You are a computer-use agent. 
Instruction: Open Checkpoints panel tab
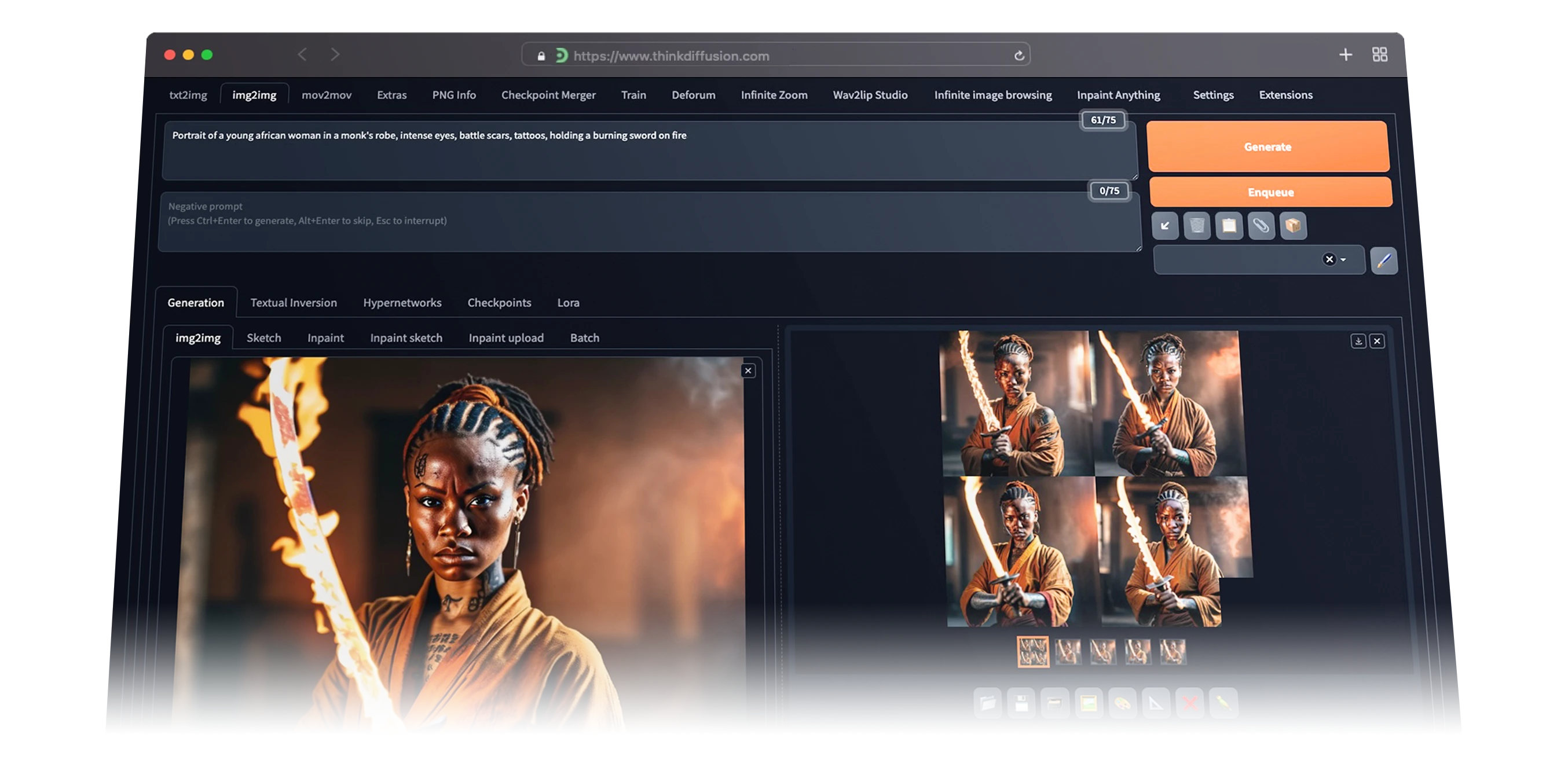[499, 302]
